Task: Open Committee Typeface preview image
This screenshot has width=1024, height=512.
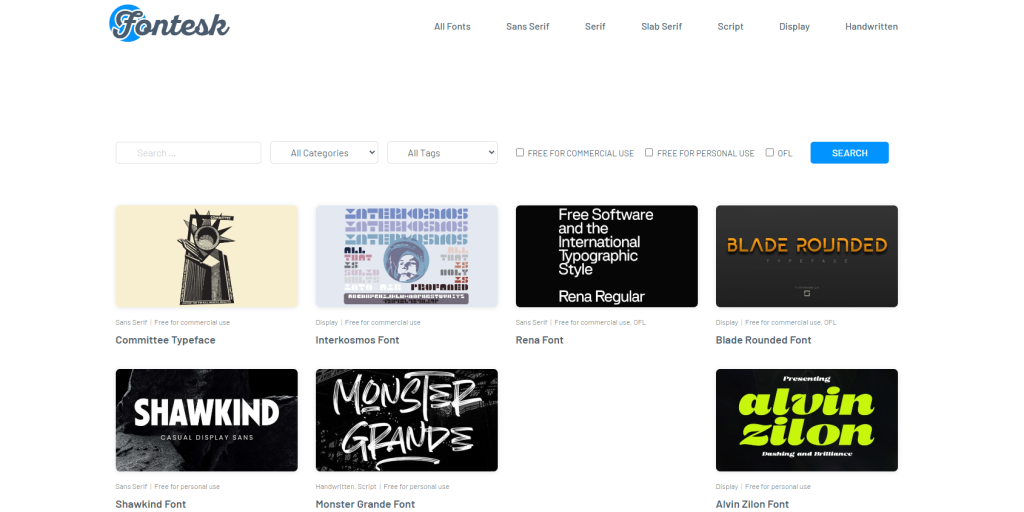Action: [206, 256]
